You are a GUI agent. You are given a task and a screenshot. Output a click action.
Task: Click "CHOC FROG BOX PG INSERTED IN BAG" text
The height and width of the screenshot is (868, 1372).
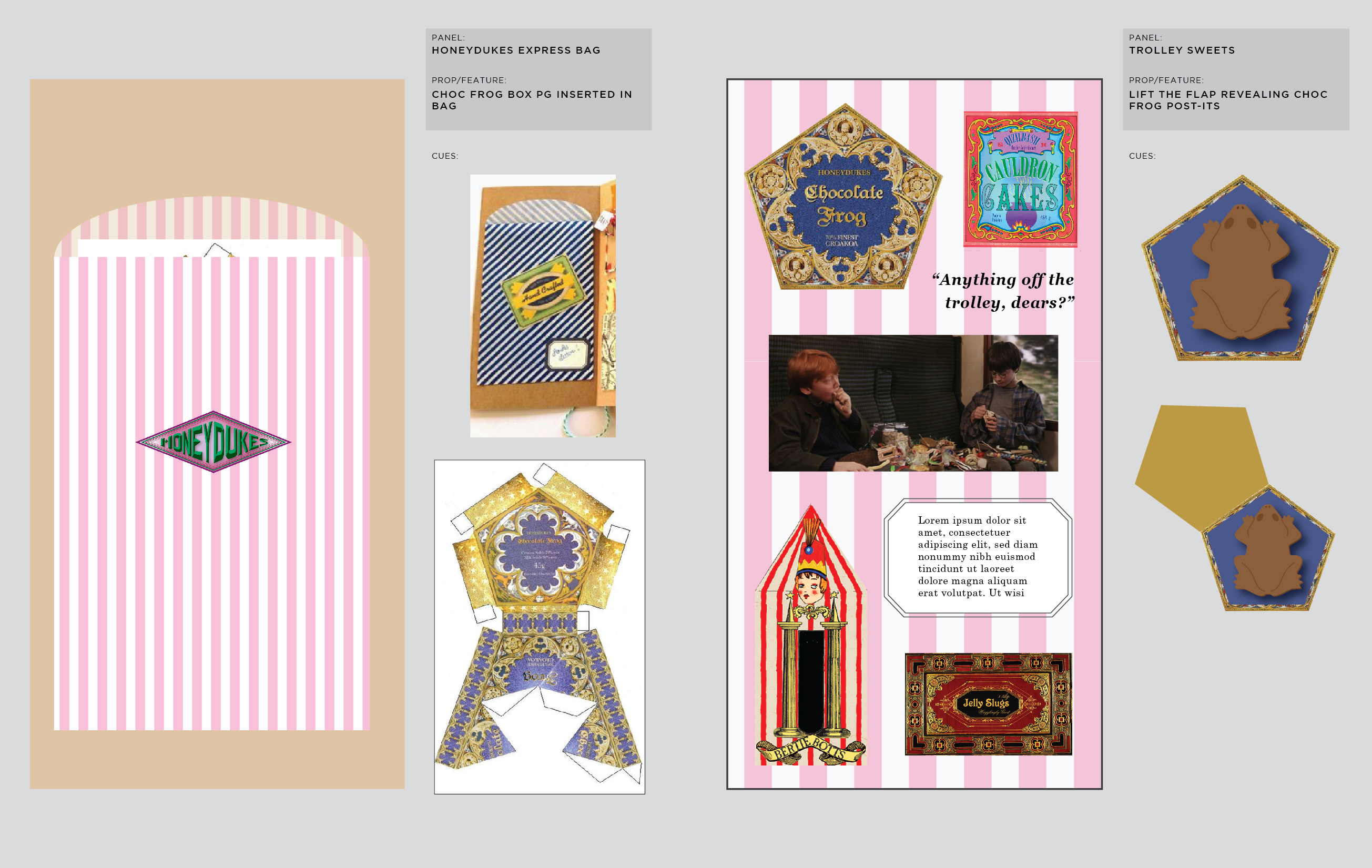pyautogui.click(x=532, y=100)
